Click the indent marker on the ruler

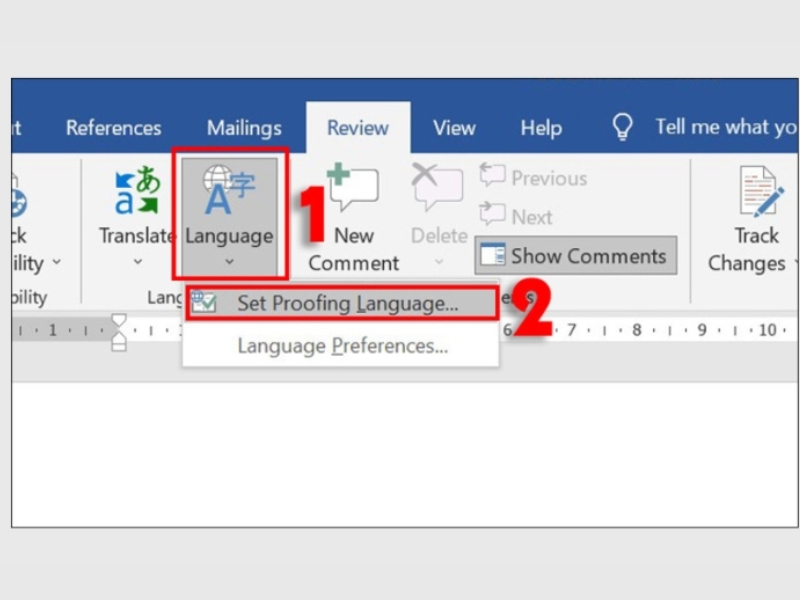[x=119, y=331]
